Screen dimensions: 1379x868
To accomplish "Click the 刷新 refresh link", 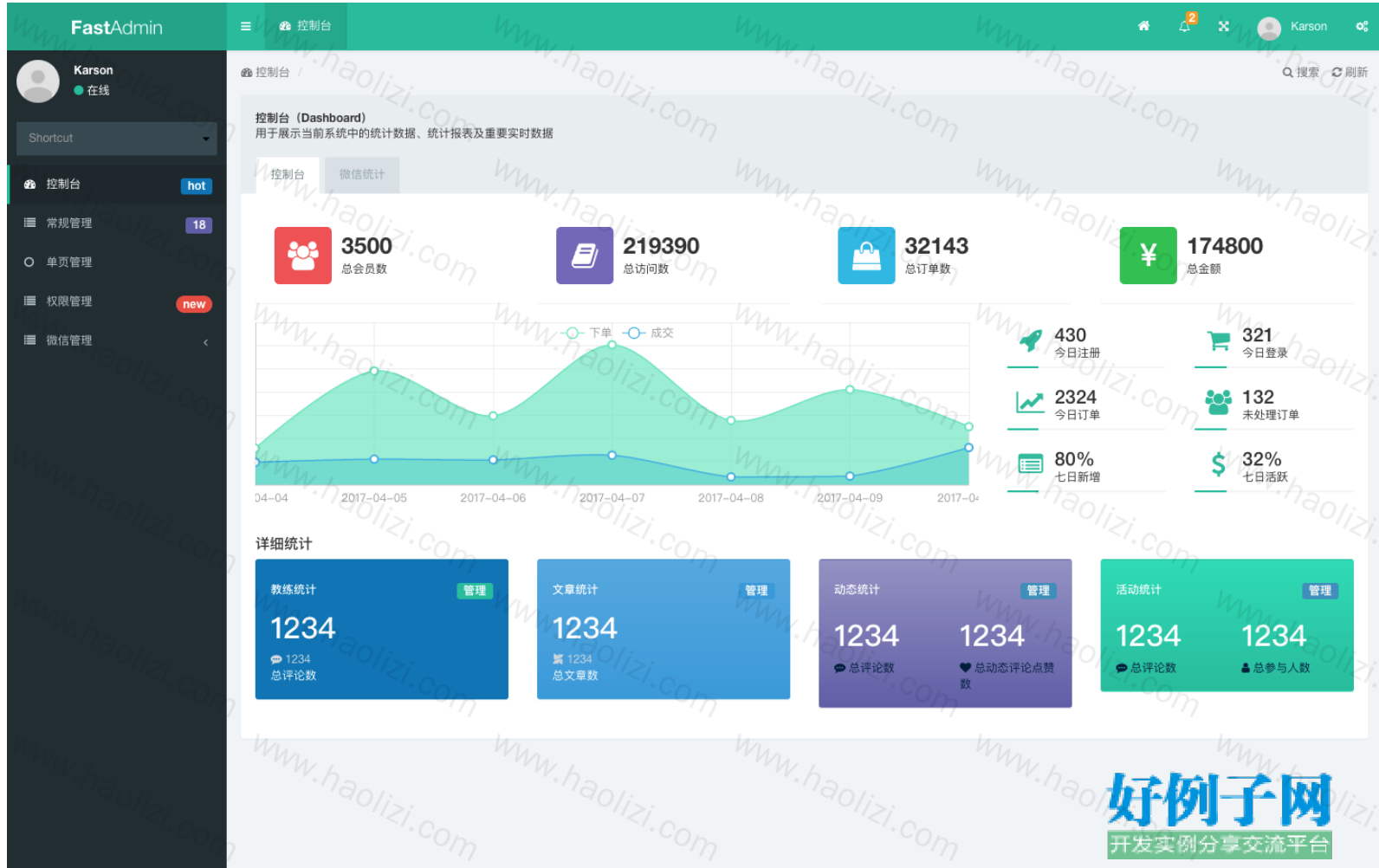I will (x=1350, y=72).
